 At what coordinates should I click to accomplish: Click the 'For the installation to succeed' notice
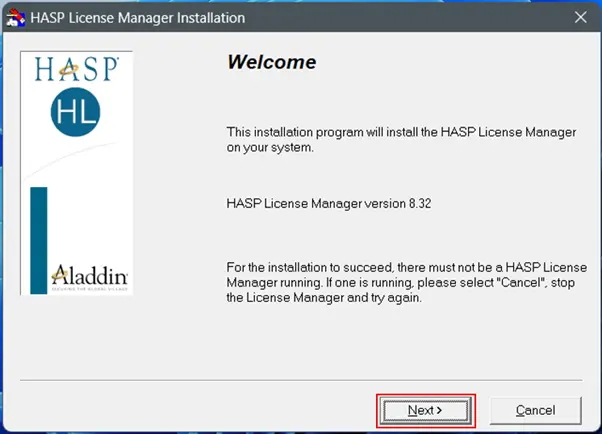point(407,282)
